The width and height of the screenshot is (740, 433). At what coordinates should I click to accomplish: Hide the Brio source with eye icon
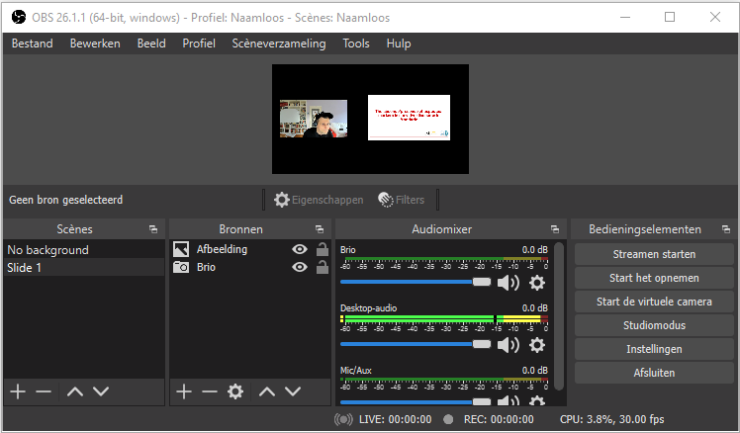(300, 267)
